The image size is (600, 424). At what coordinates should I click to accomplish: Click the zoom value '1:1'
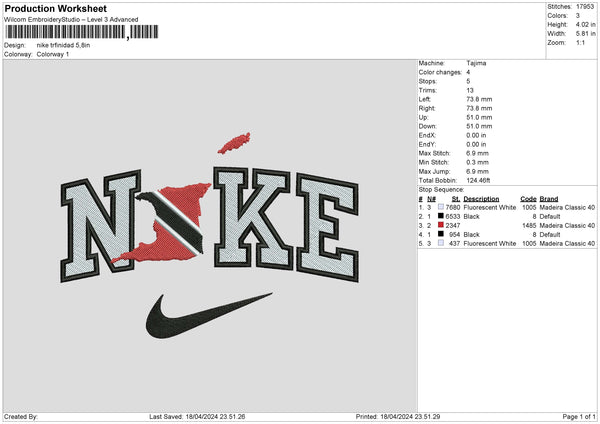point(580,42)
